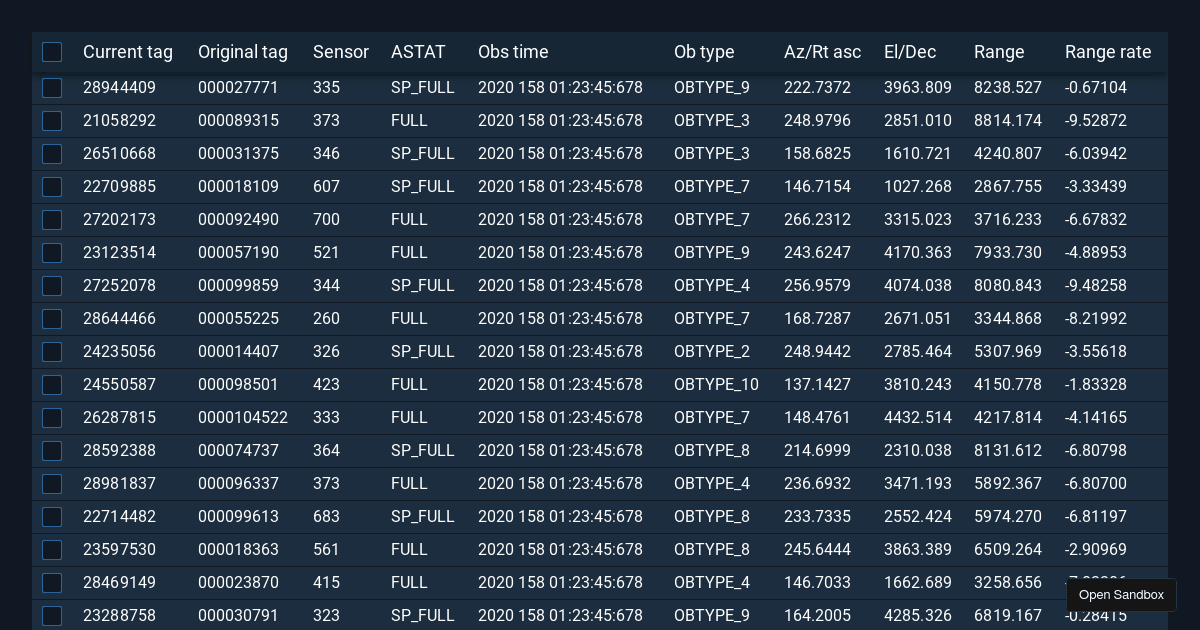The image size is (1200, 630).
Task: Enable checkbox on row 24550587
Action: [x=52, y=385]
